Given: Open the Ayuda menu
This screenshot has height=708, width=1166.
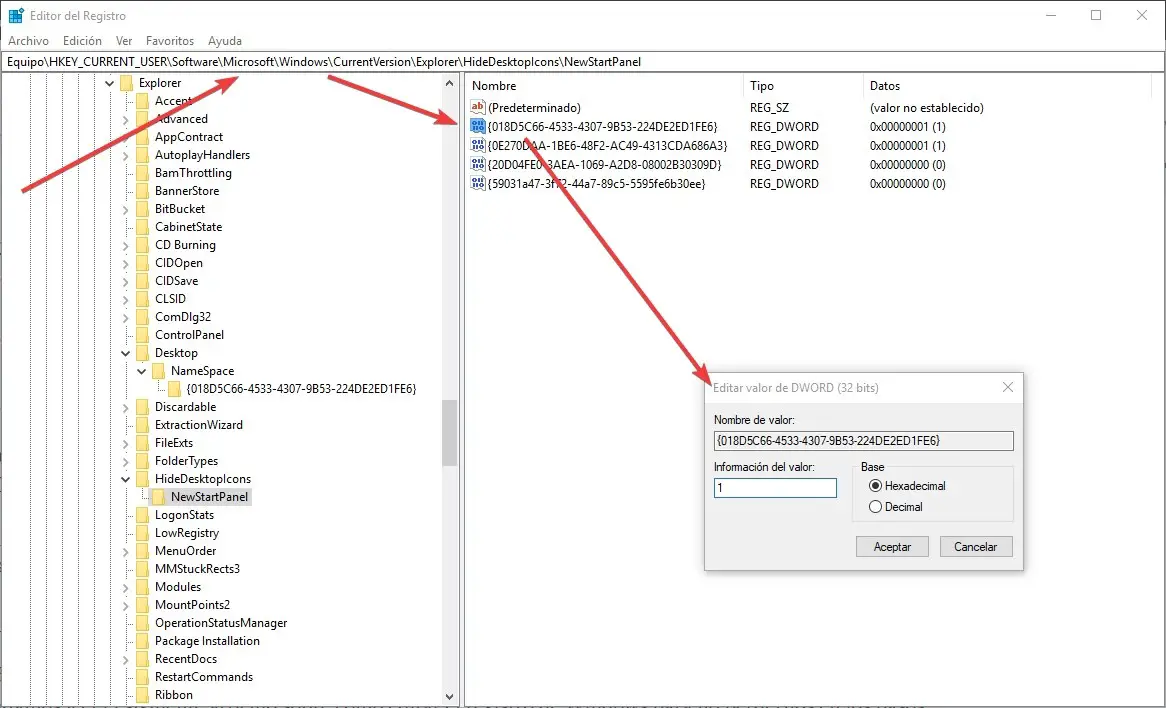Looking at the screenshot, I should point(225,41).
